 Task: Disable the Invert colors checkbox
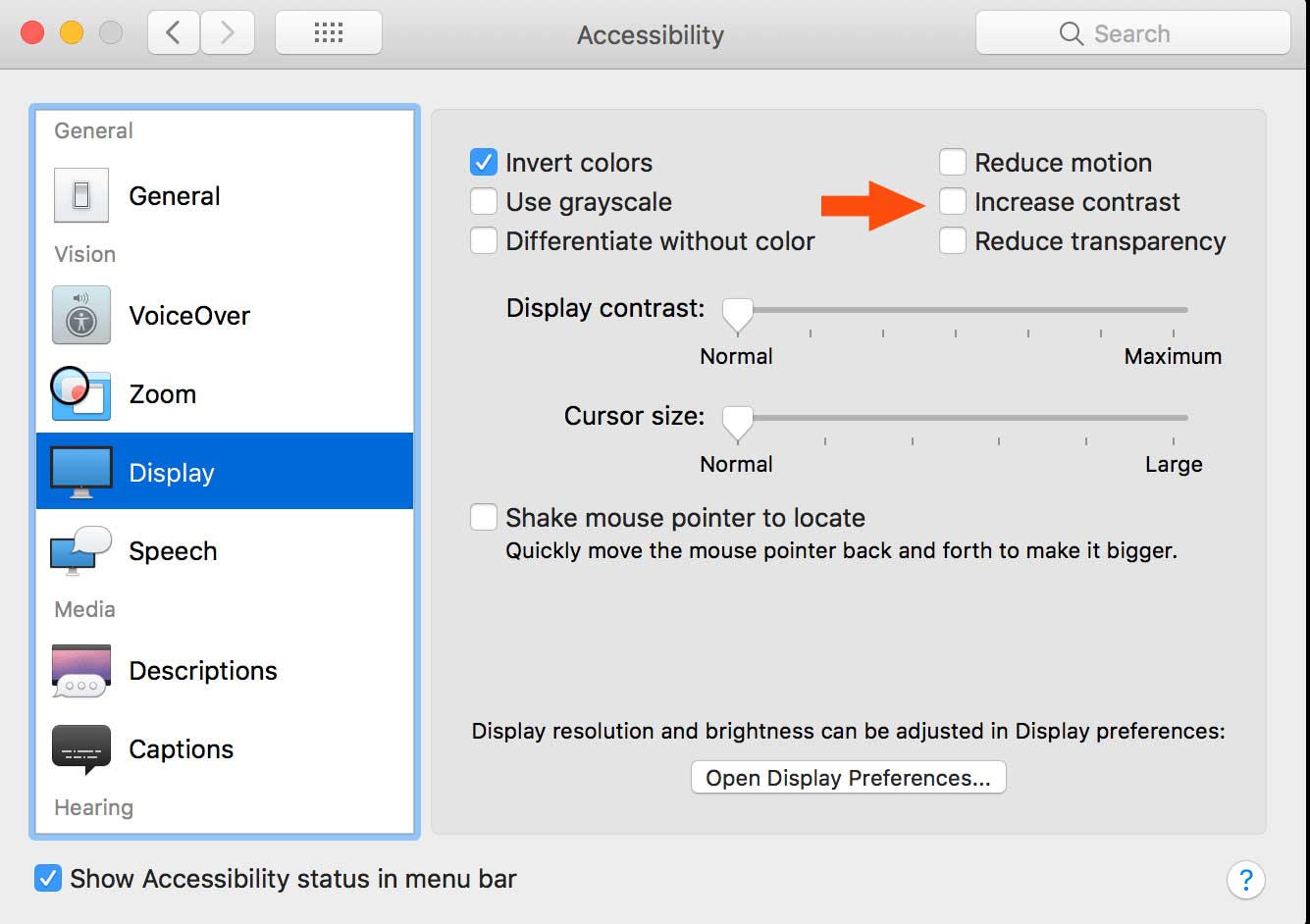(x=484, y=162)
